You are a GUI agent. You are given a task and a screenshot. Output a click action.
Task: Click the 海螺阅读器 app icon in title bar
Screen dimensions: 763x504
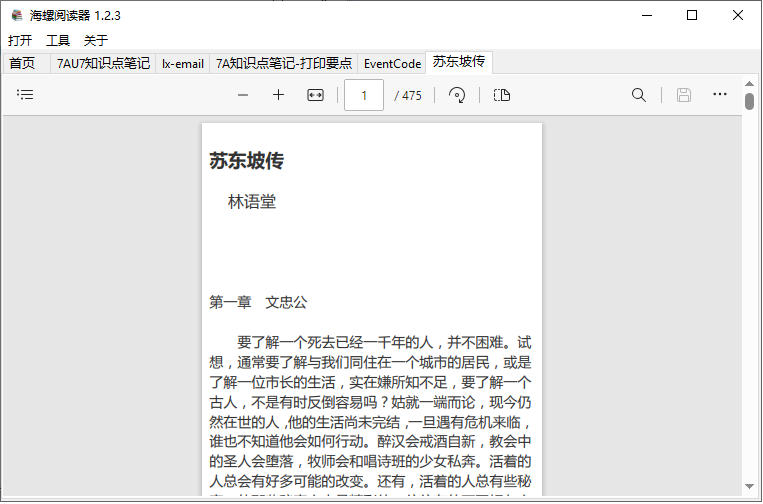click(x=17, y=15)
